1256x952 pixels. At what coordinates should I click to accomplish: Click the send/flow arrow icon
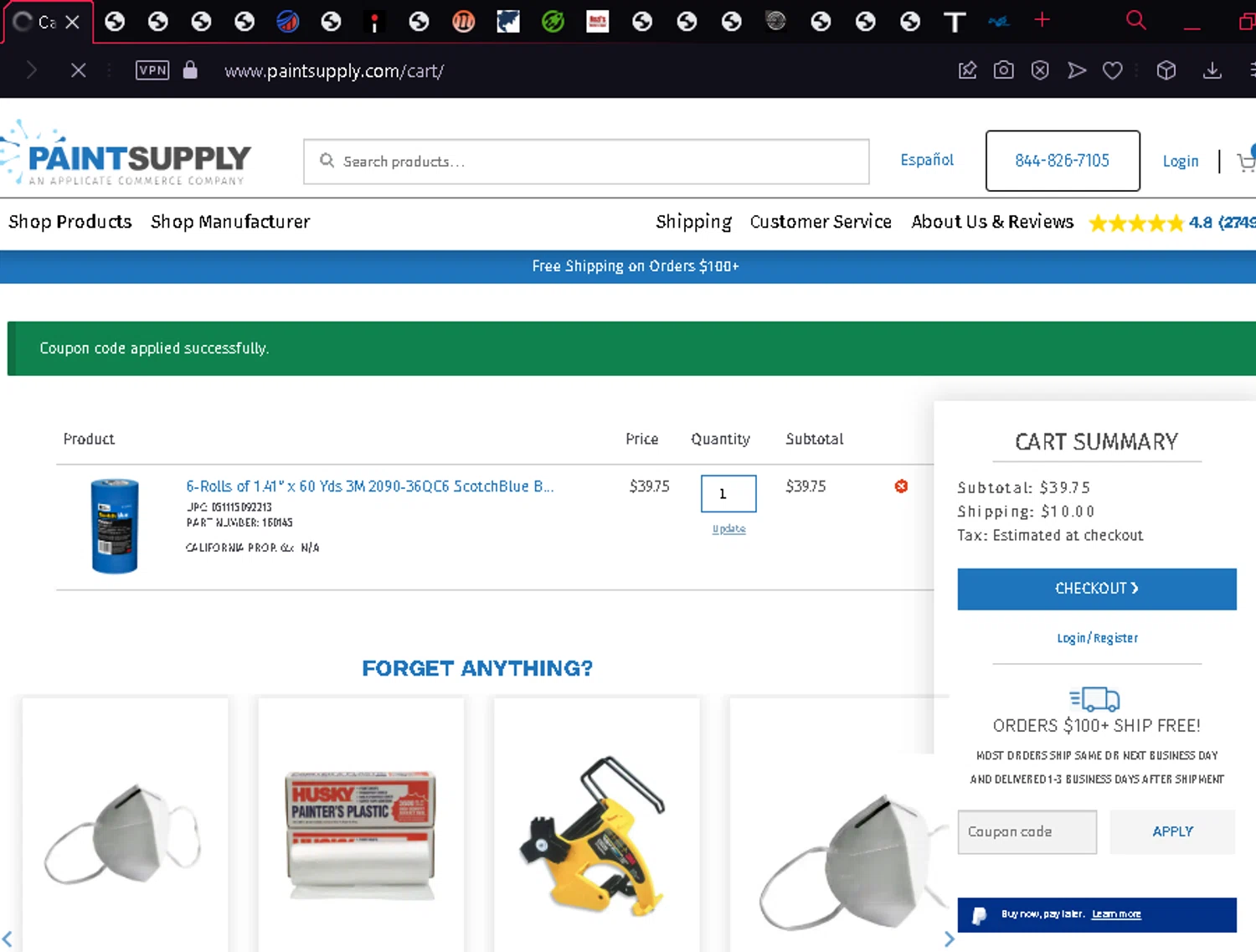point(1077,70)
